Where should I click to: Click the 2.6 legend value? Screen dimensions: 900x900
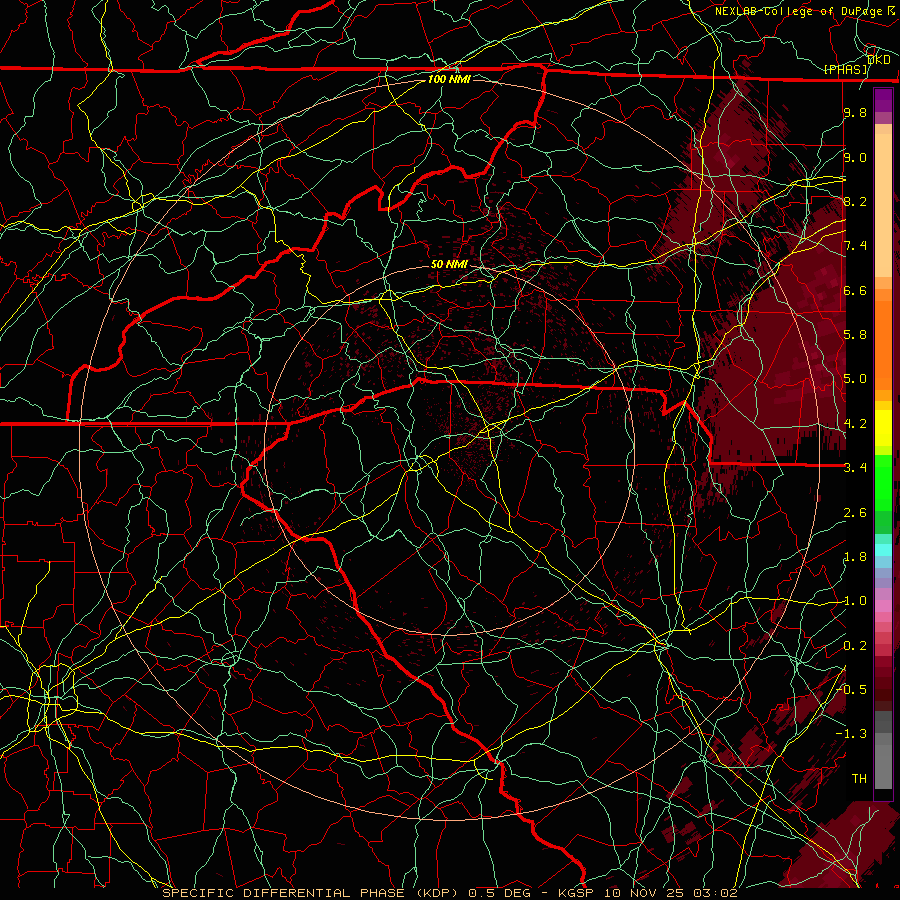click(855, 513)
